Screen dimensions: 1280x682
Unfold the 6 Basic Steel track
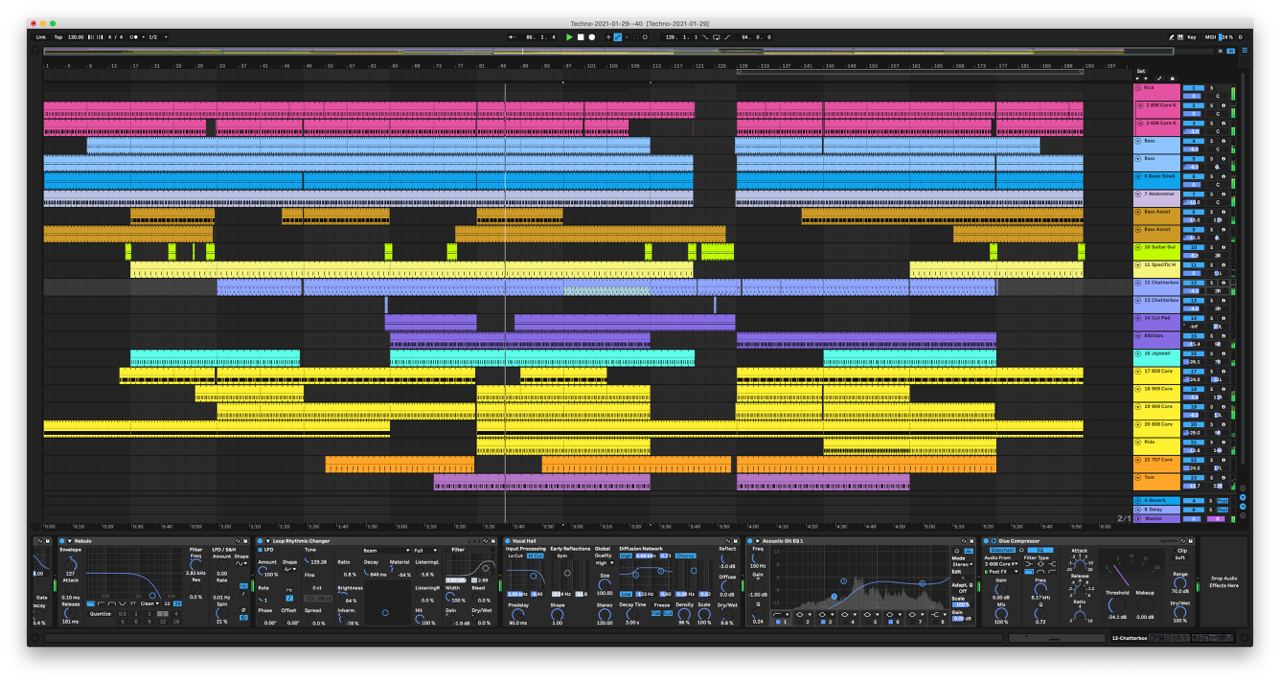coord(1138,176)
